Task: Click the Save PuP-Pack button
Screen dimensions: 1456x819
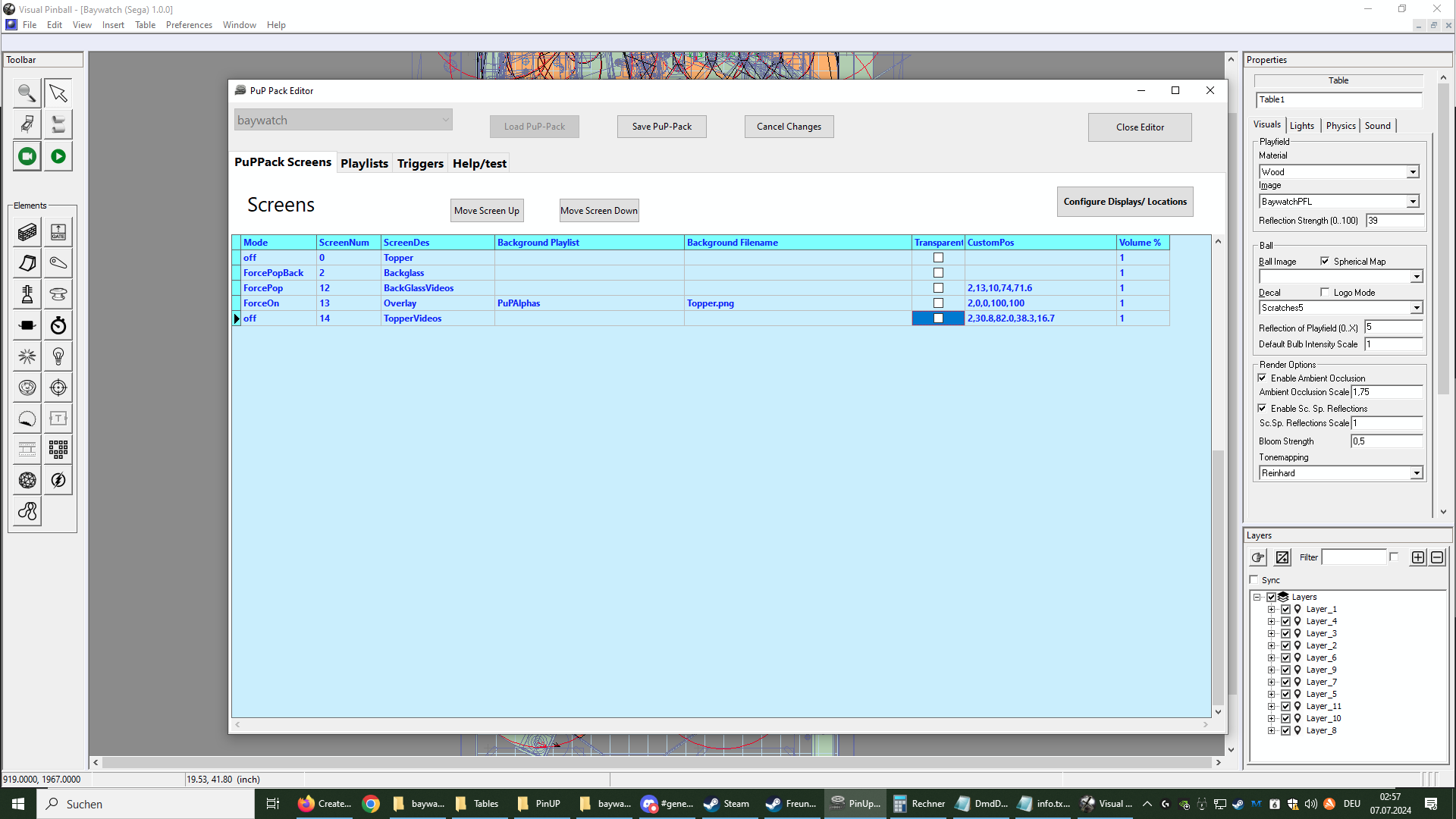Action: tap(661, 126)
